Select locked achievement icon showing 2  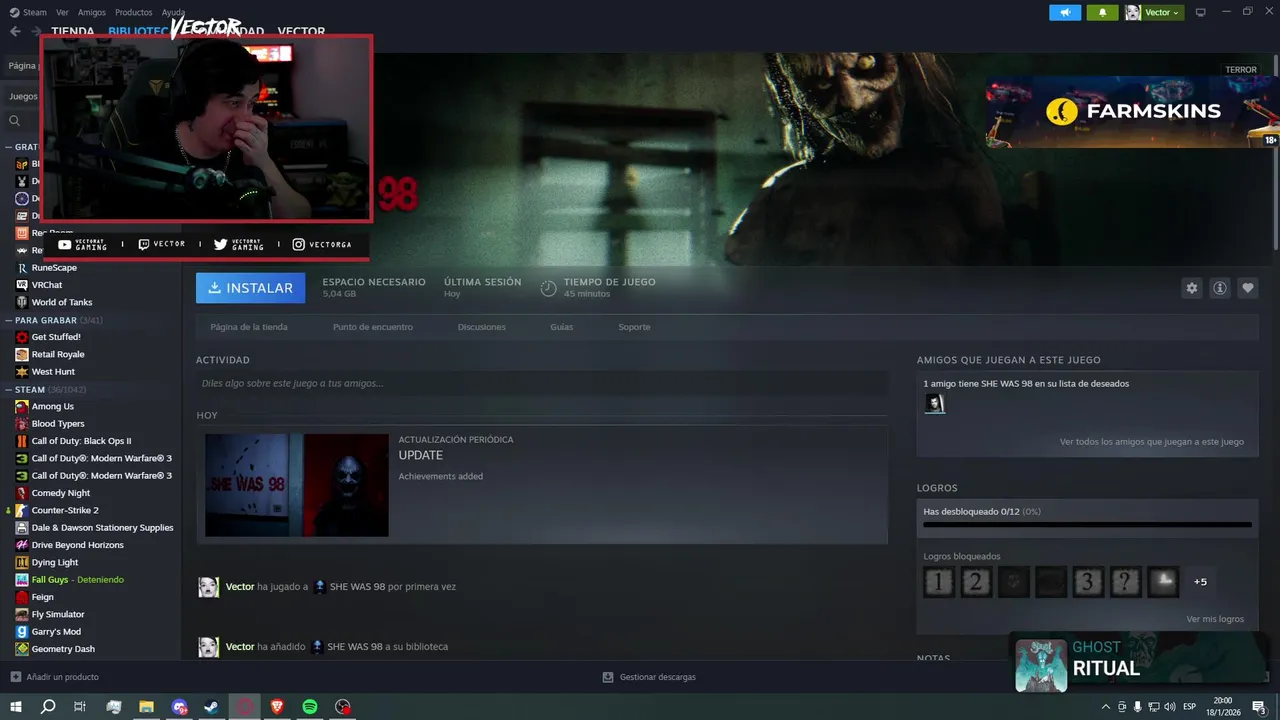(x=976, y=581)
